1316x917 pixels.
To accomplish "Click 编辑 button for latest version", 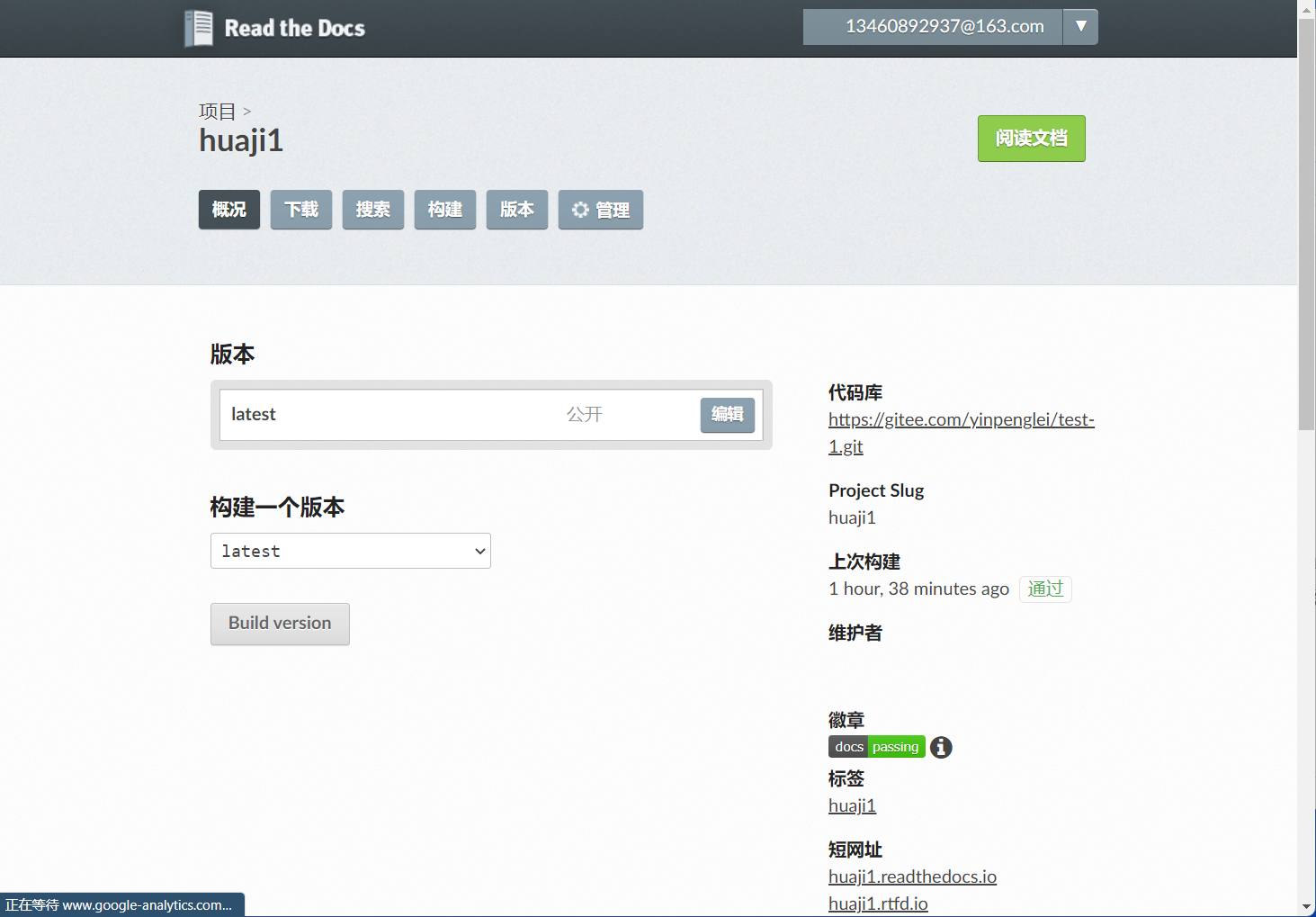I will click(728, 415).
